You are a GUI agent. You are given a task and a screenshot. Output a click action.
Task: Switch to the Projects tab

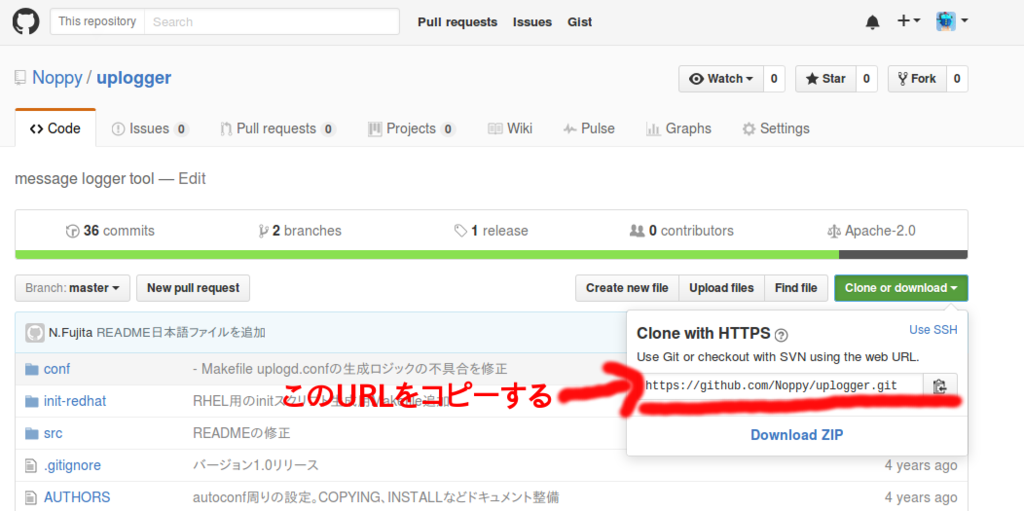pos(411,129)
